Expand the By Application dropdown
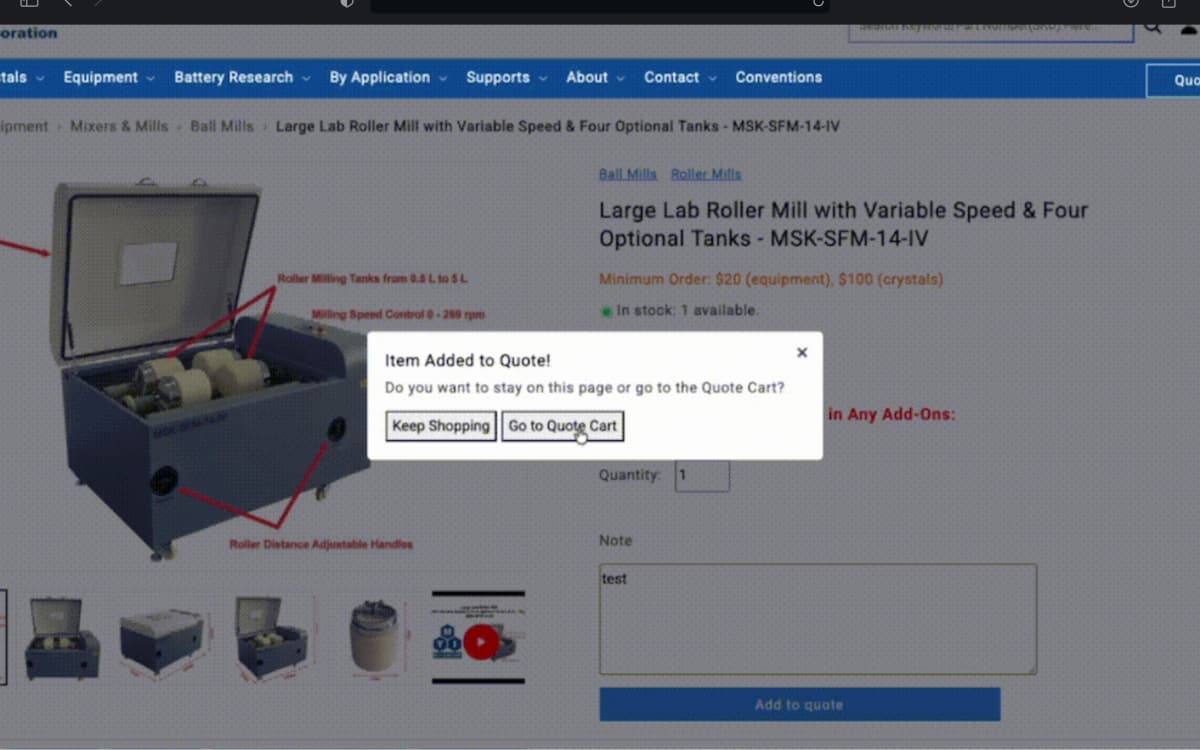 (x=387, y=77)
